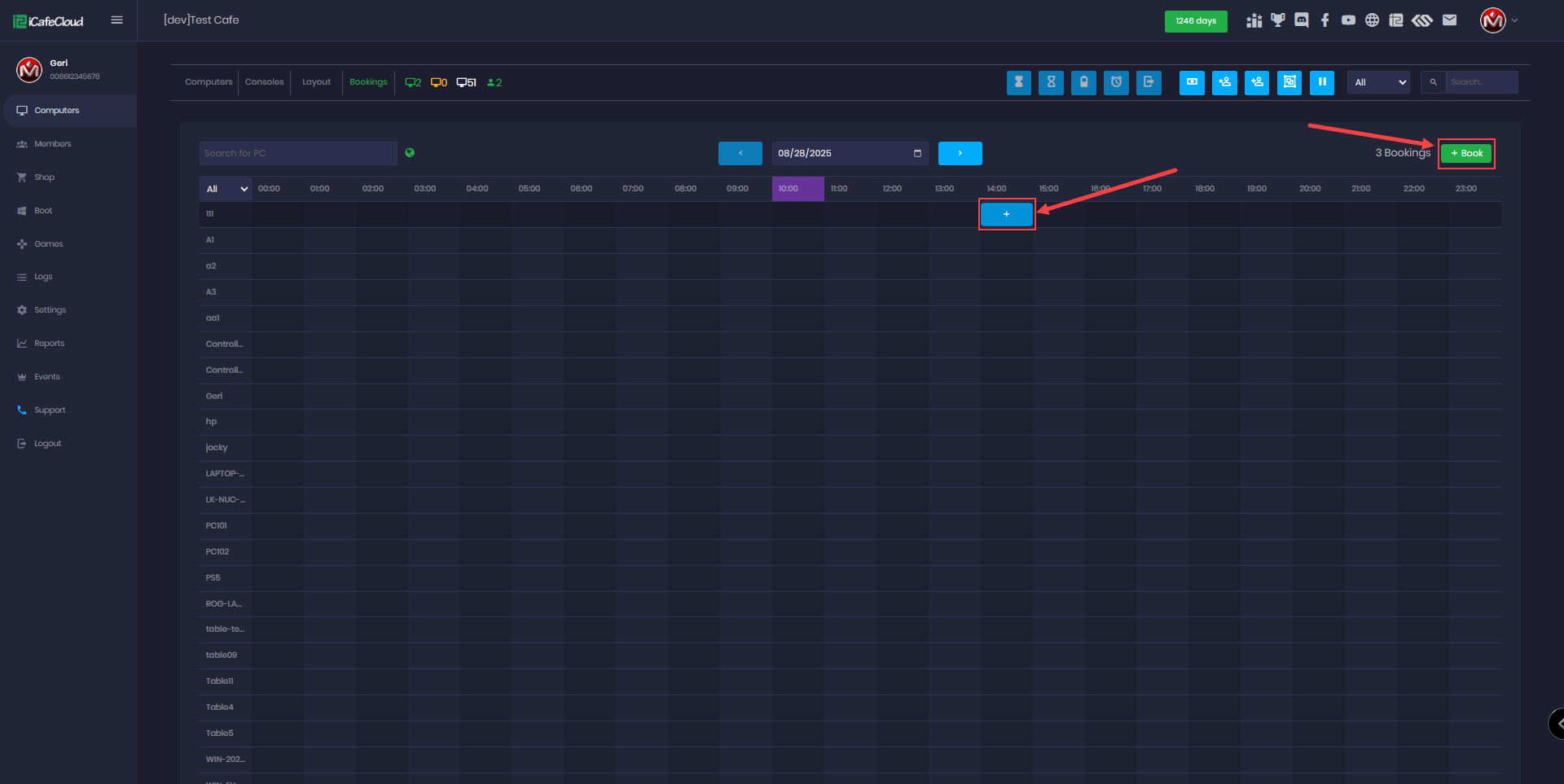Image resolution: width=1564 pixels, height=784 pixels.
Task: Switch to the Layout tab
Action: coord(316,82)
